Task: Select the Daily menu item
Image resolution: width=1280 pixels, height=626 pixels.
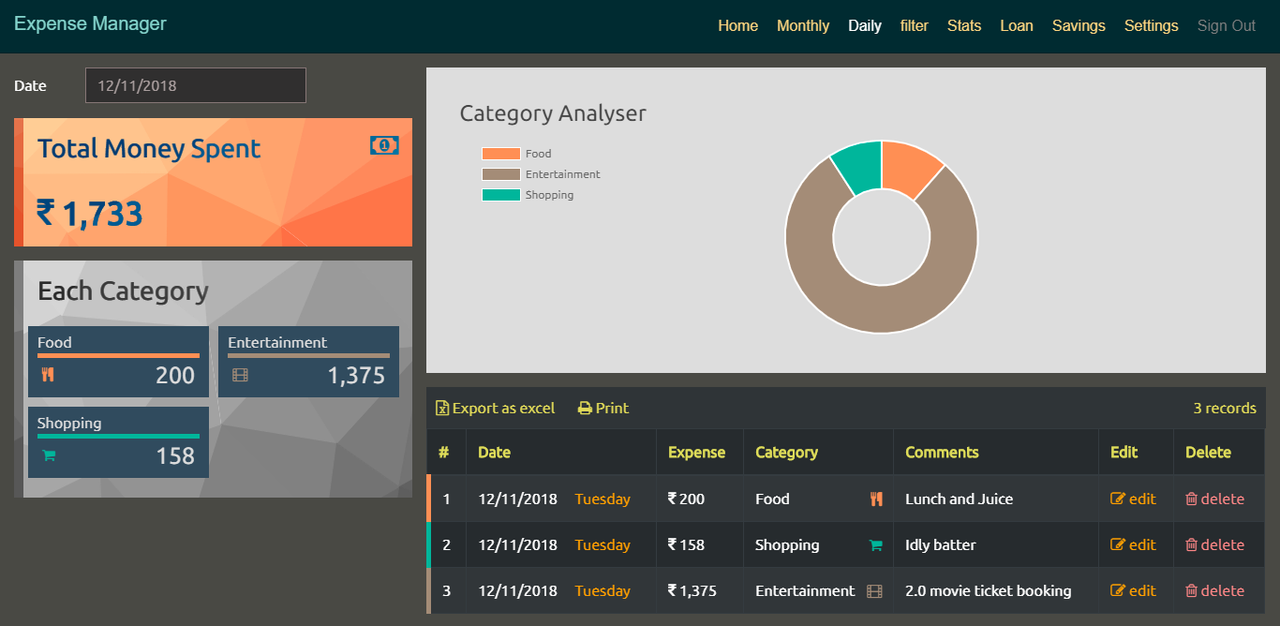Action: 865,26
